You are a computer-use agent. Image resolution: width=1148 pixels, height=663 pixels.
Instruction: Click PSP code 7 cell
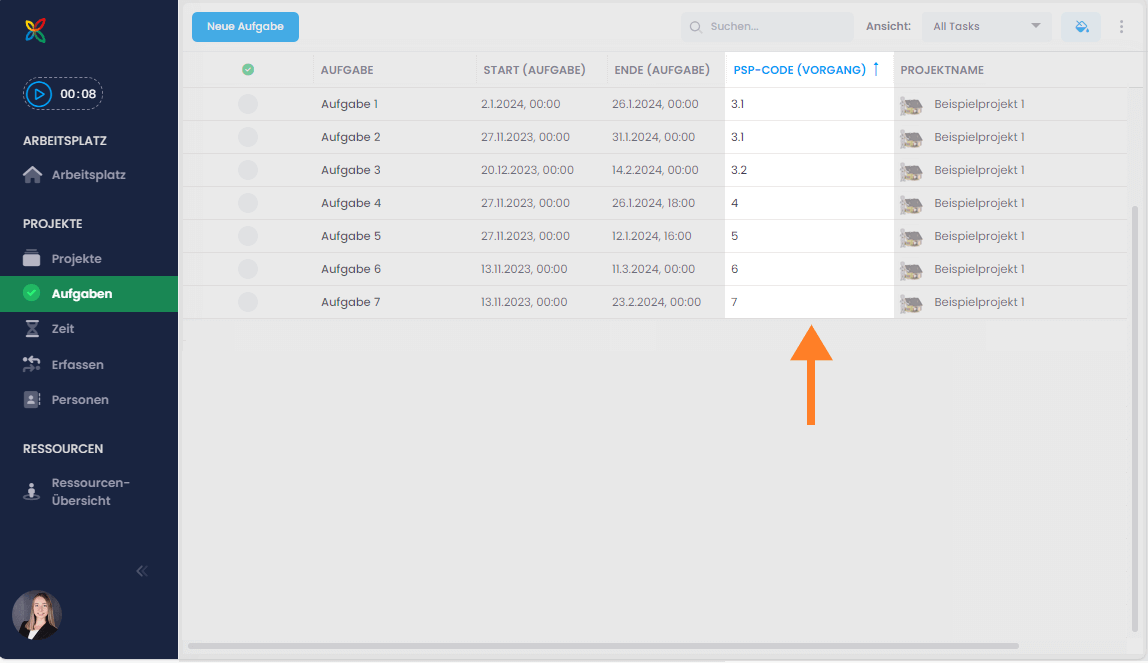coord(809,301)
